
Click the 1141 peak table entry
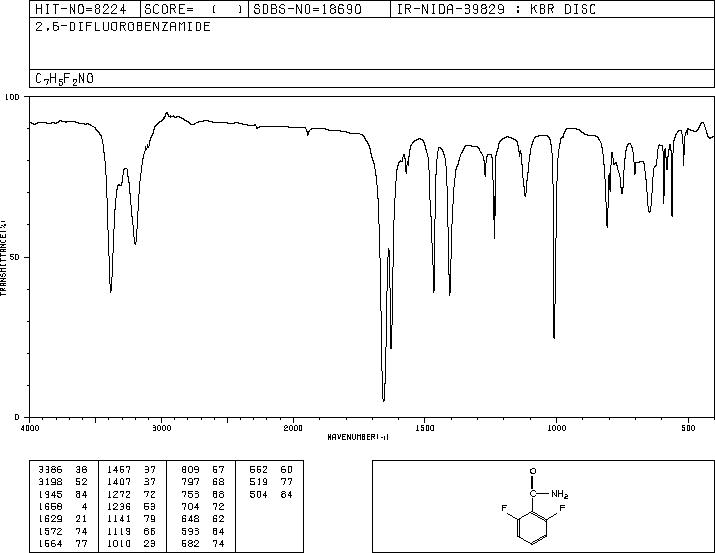131,519
